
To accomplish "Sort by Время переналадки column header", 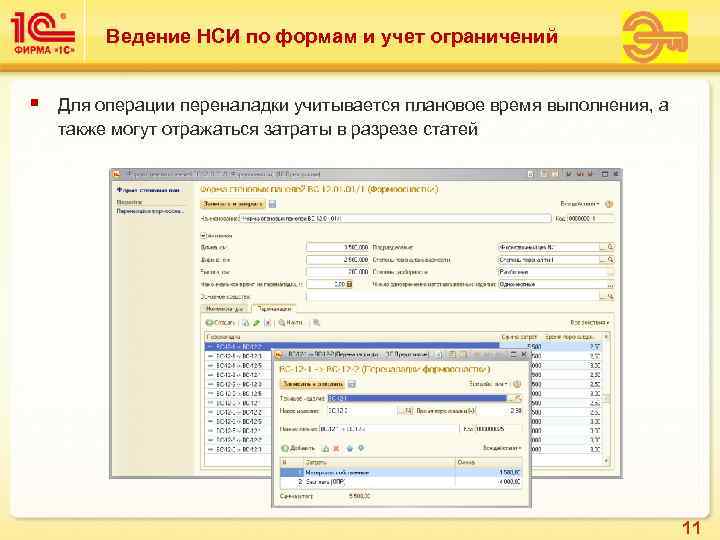I will click(572, 337).
